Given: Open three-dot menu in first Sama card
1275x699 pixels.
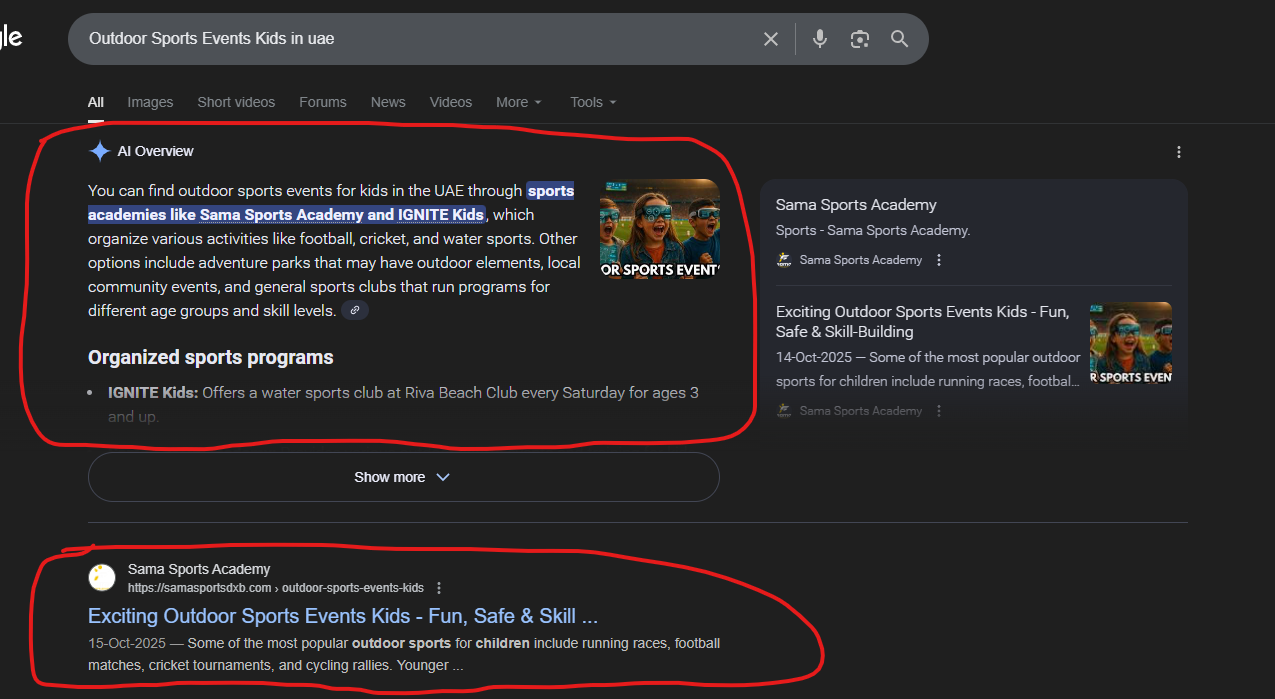Looking at the screenshot, I should (x=939, y=260).
